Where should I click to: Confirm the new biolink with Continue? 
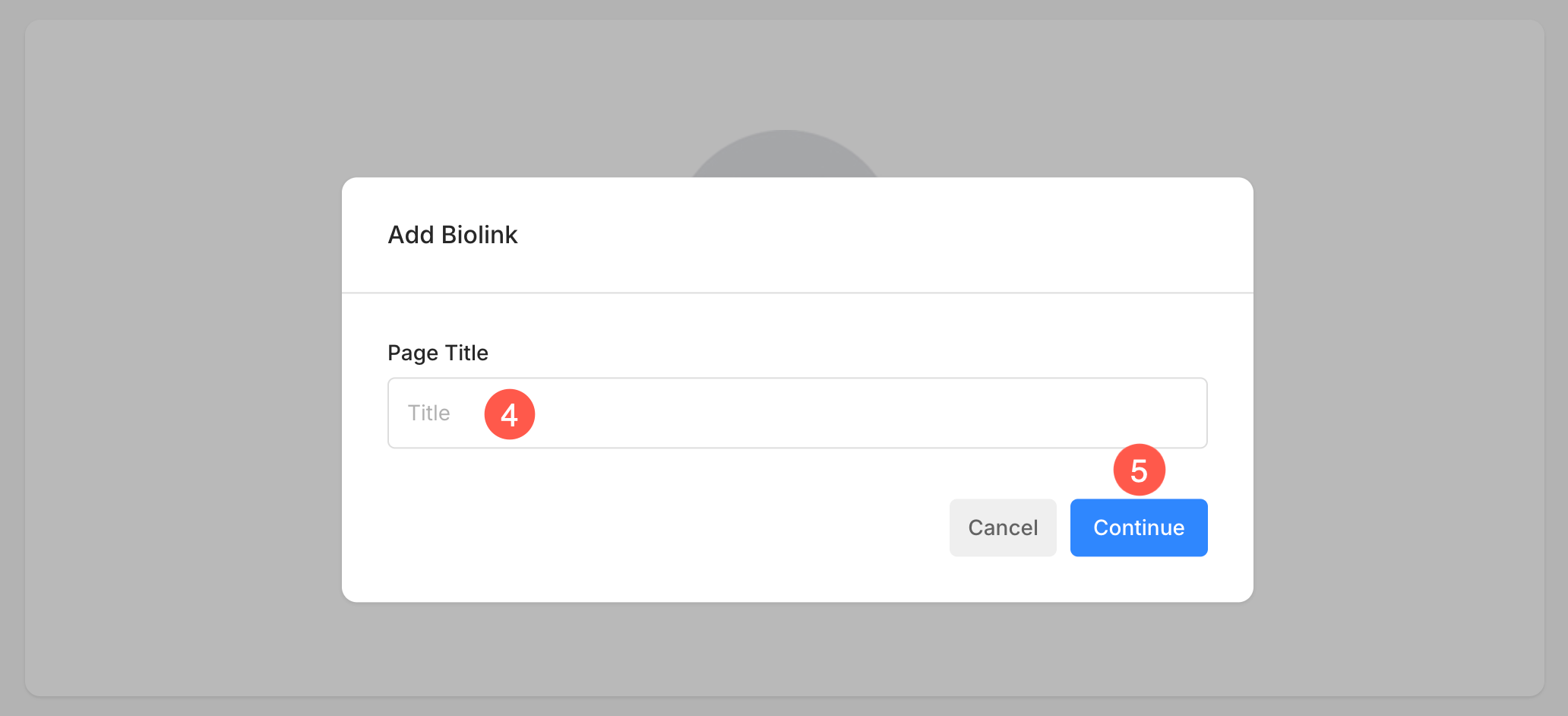coord(1139,527)
